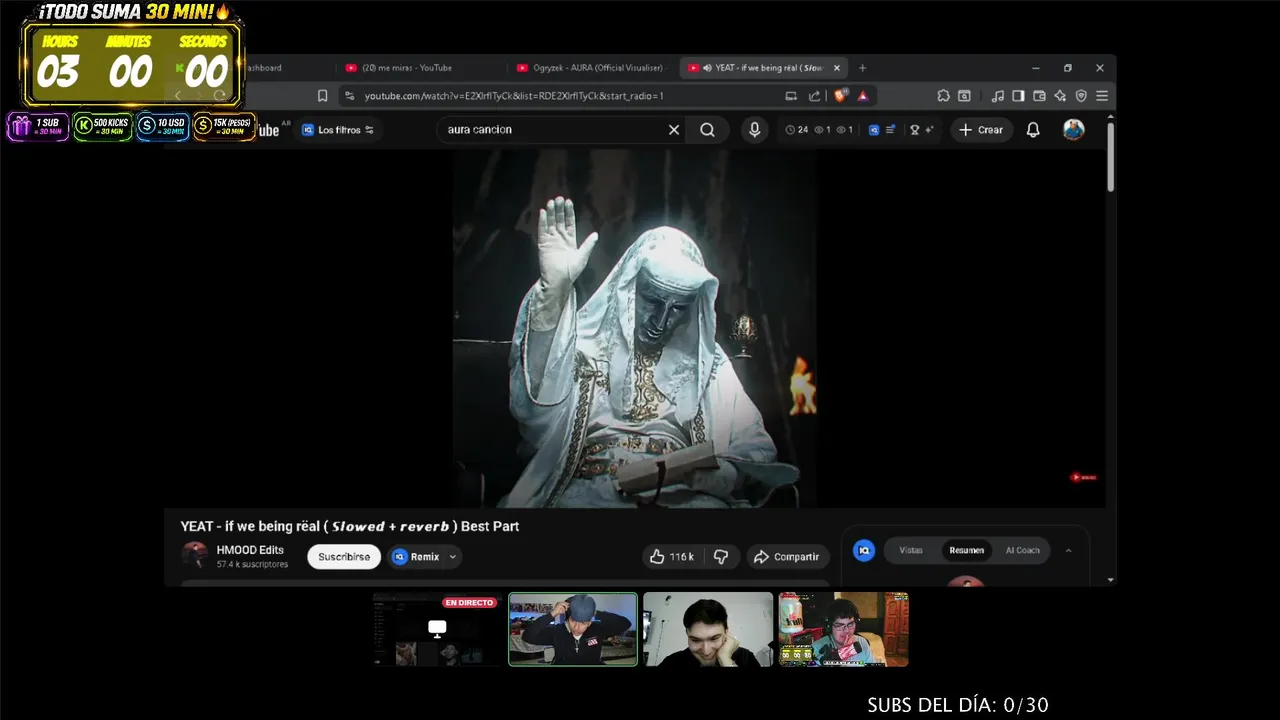Click the site info icon beside URL
The image size is (1280, 720).
349,96
